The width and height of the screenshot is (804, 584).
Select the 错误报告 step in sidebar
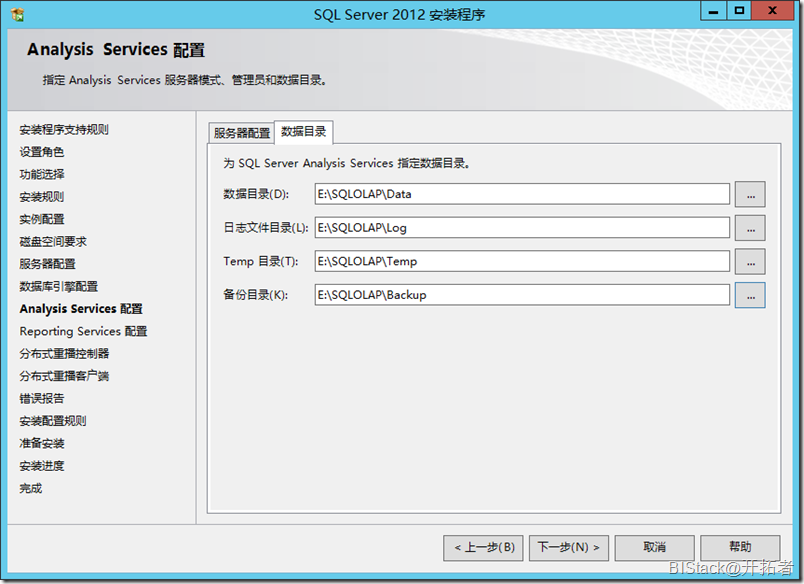pyautogui.click(x=42, y=398)
